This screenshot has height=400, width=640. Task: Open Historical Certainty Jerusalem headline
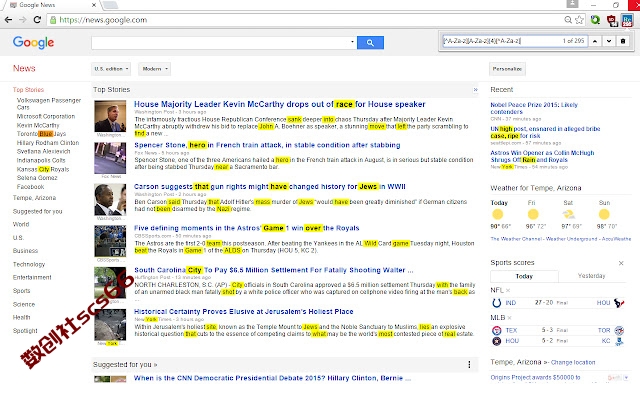244,312
